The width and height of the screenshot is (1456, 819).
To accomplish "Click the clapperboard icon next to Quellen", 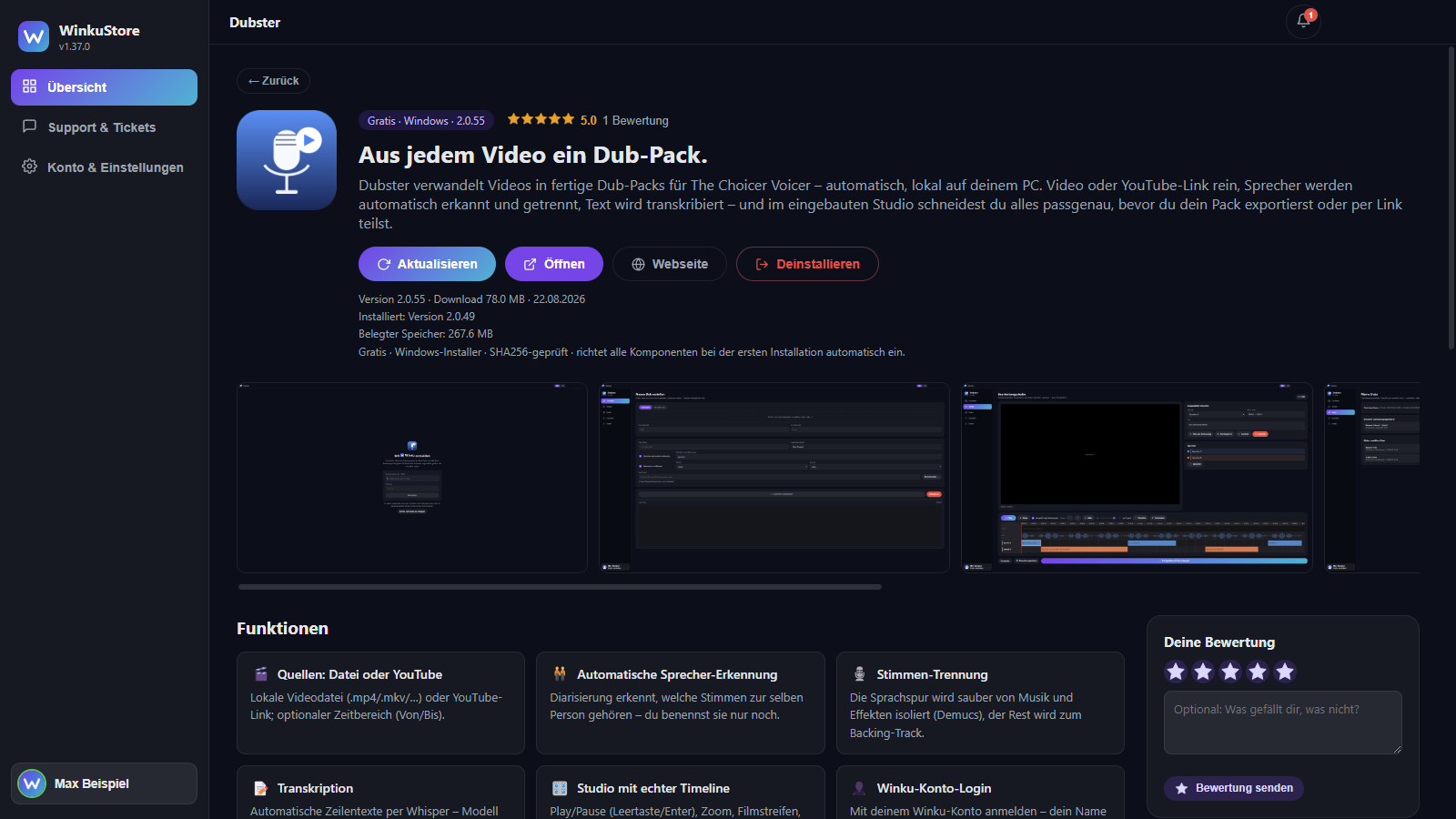I will point(261,674).
